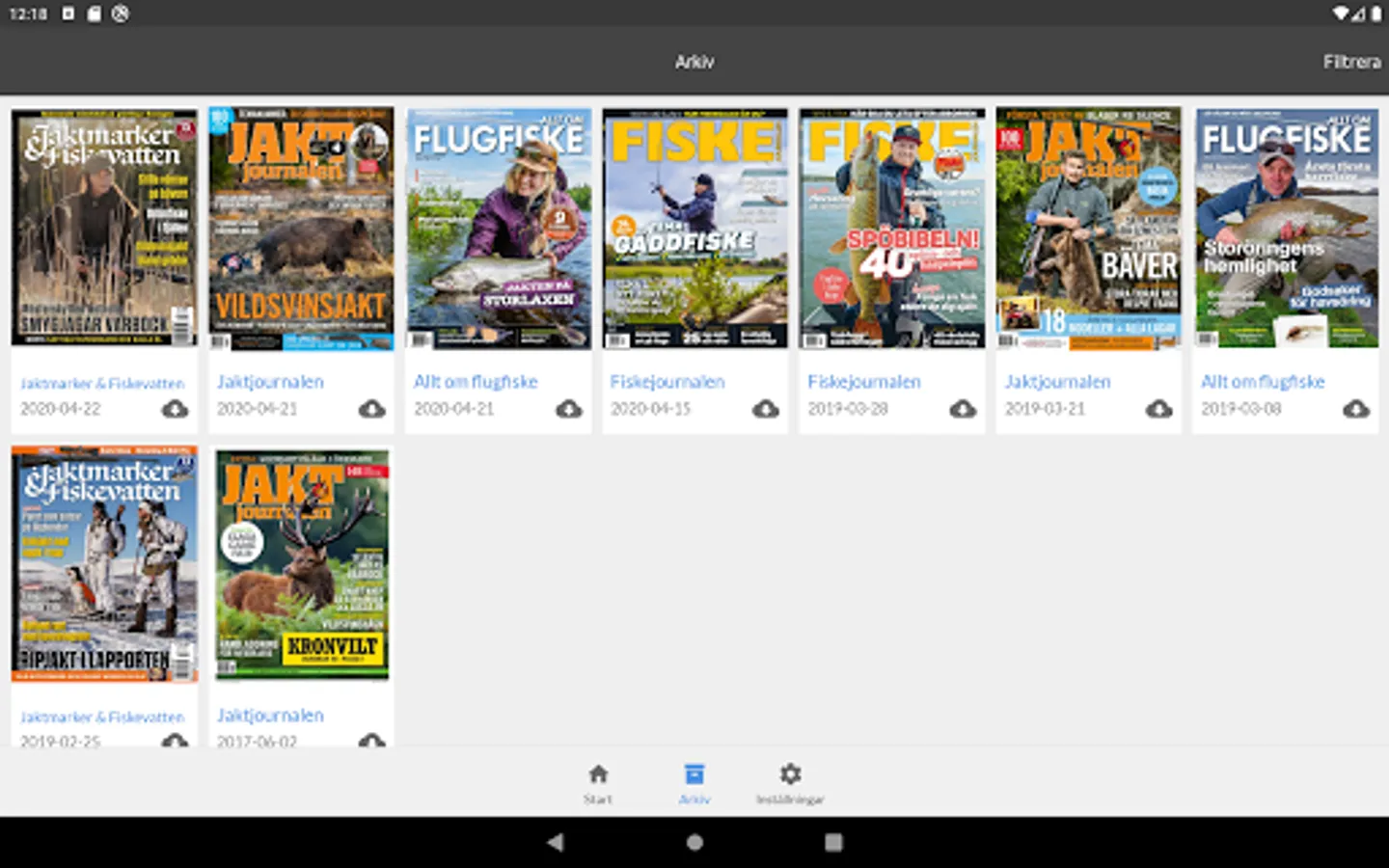Download Jaktmarker & Fiskevatten 2020-04-22 issue
This screenshot has width=1389, height=868.
point(175,409)
